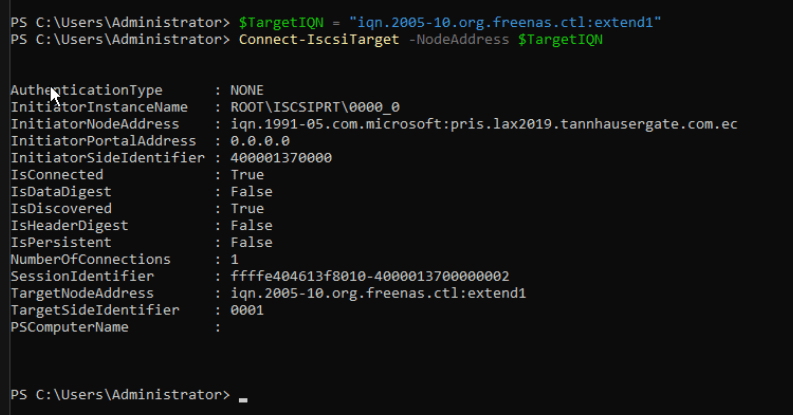Click the IsConnected True value
This screenshot has height=415, width=793.
click(246, 175)
